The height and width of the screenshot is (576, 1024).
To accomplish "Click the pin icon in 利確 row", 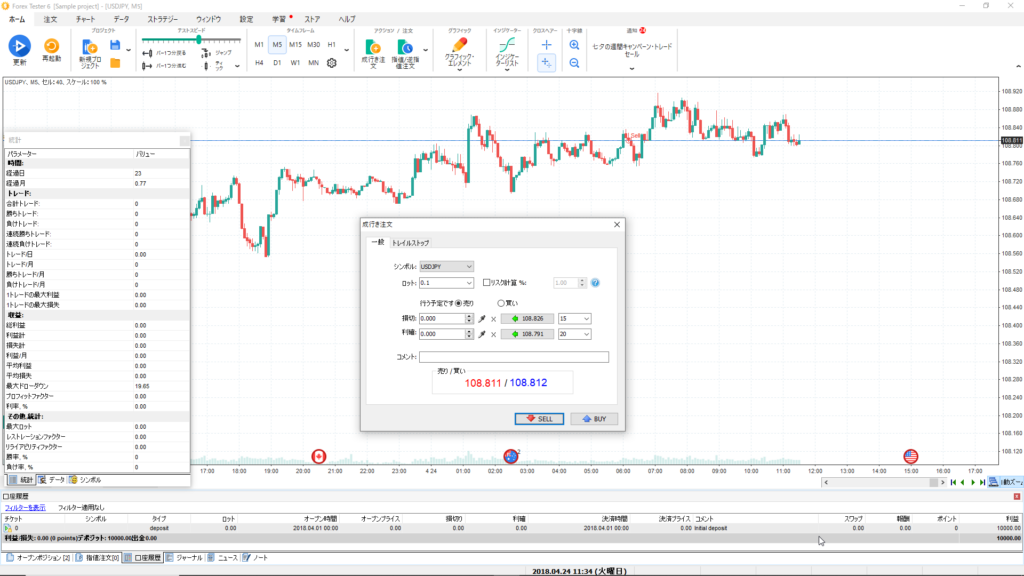I will [x=482, y=334].
